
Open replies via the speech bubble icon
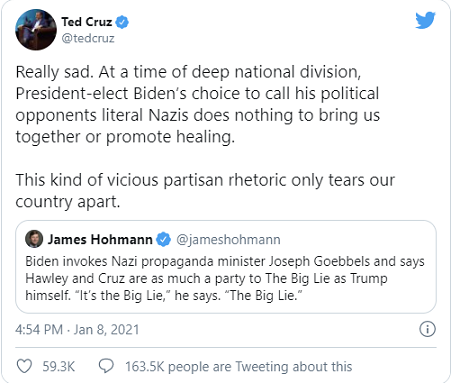pyautogui.click(x=106, y=366)
